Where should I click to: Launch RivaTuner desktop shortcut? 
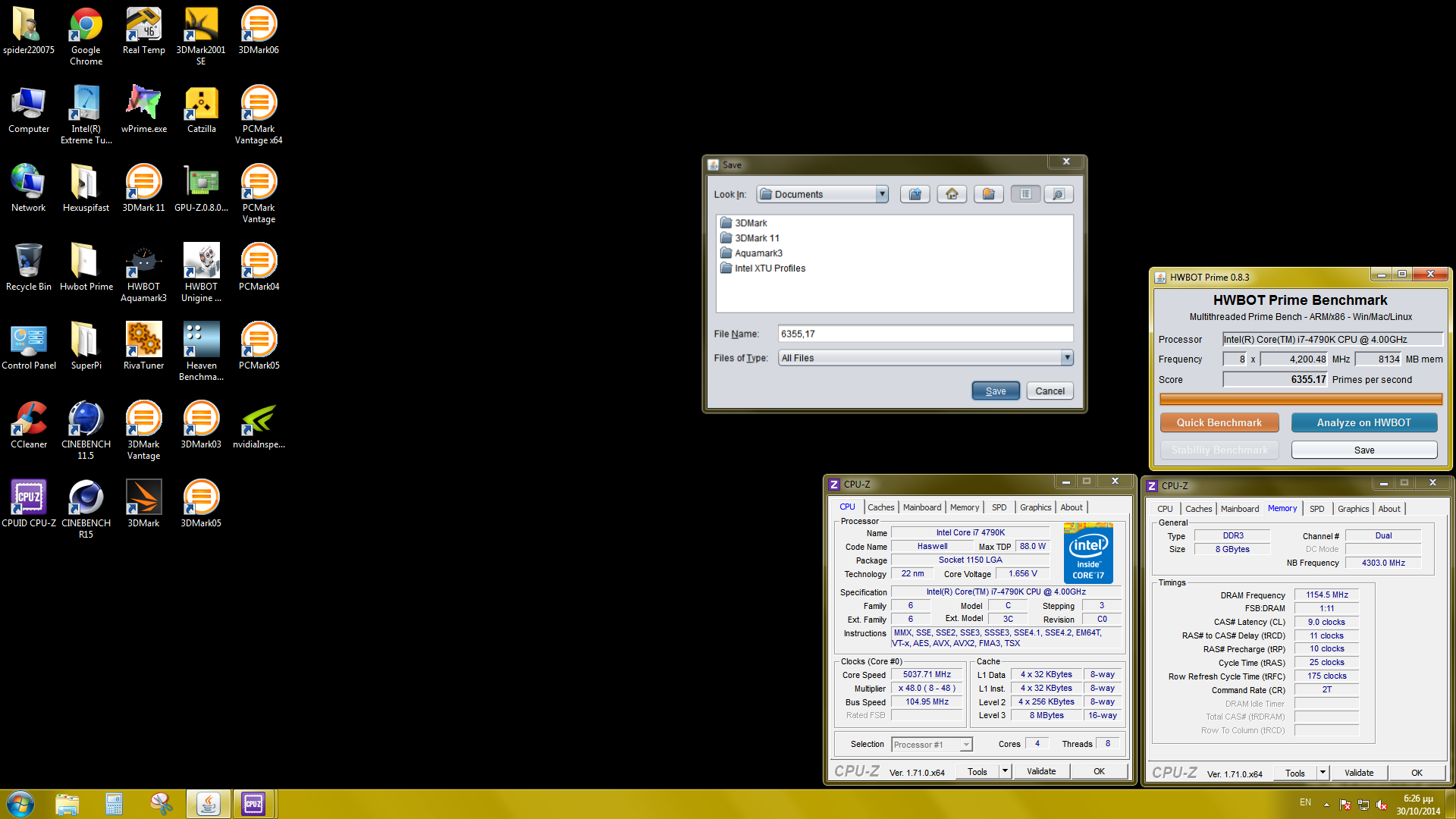tap(143, 346)
